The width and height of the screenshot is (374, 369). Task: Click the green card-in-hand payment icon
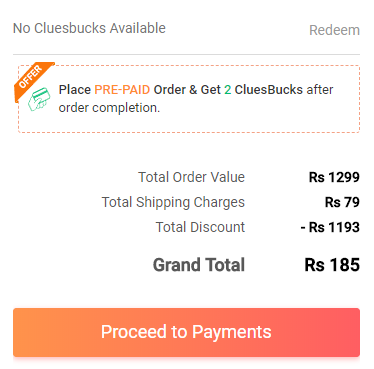pyautogui.click(x=39, y=99)
